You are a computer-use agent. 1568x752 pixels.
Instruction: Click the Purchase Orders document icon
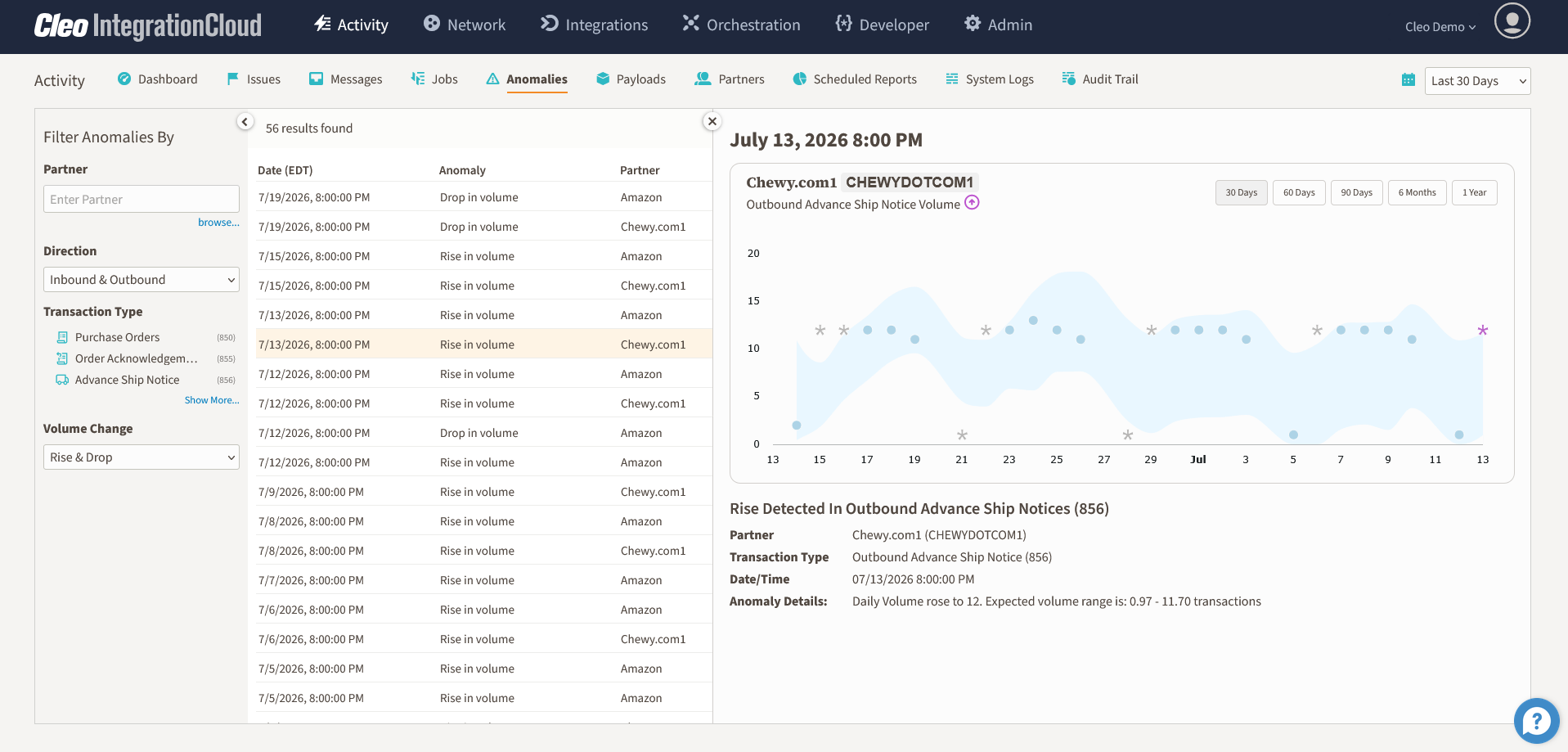pos(62,337)
